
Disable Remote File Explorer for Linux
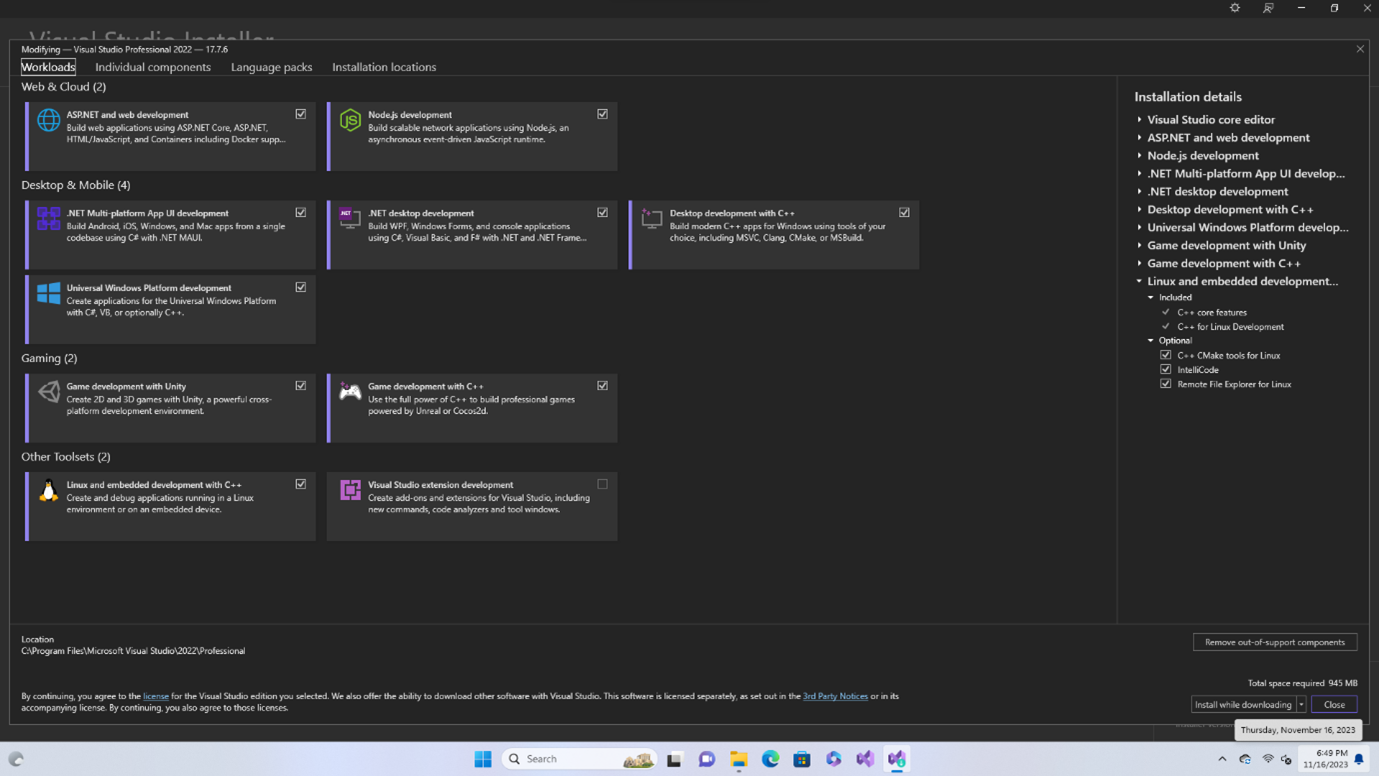(1165, 384)
